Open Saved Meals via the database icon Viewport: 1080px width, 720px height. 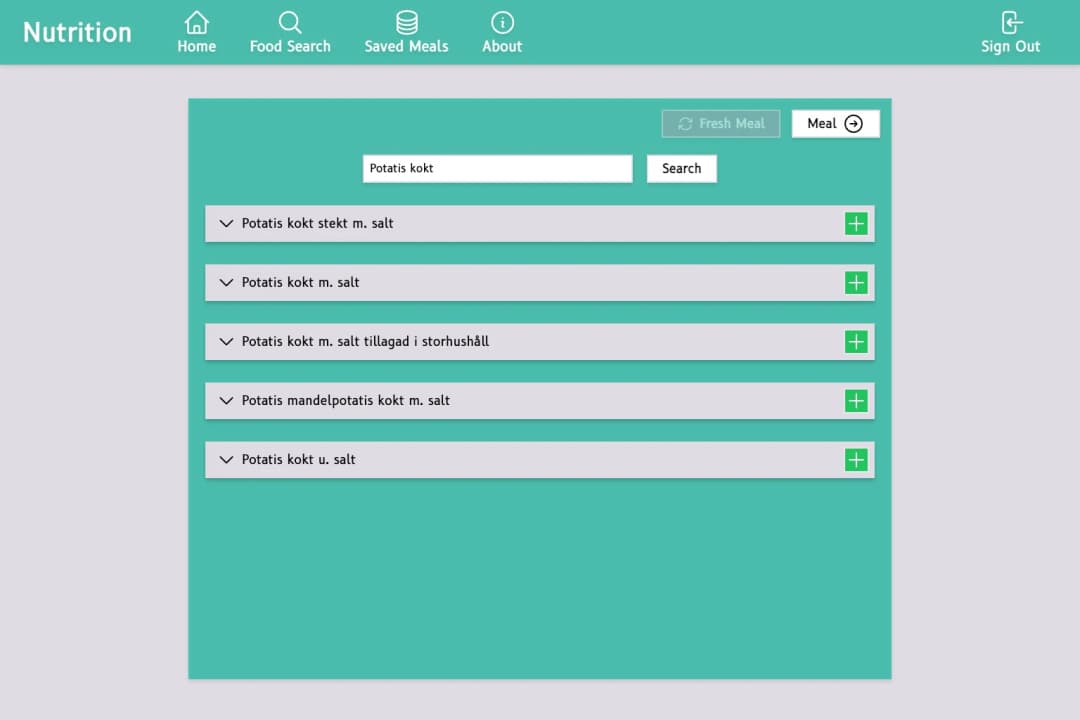[x=406, y=20]
